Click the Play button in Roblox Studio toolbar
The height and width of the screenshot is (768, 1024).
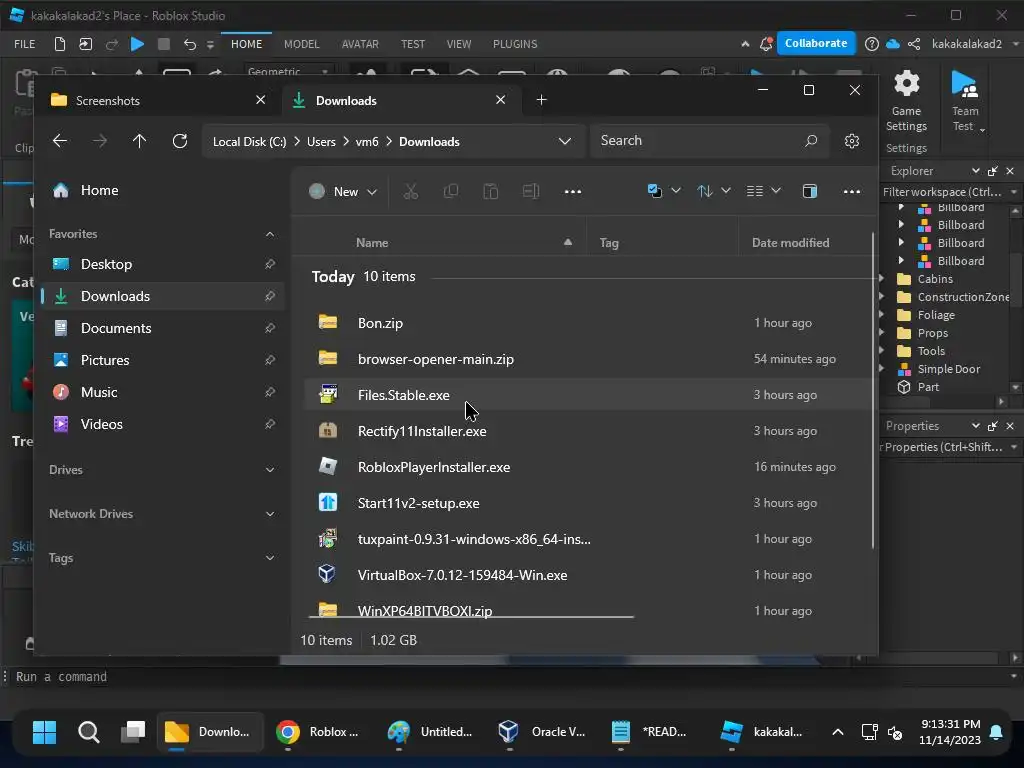(137, 44)
